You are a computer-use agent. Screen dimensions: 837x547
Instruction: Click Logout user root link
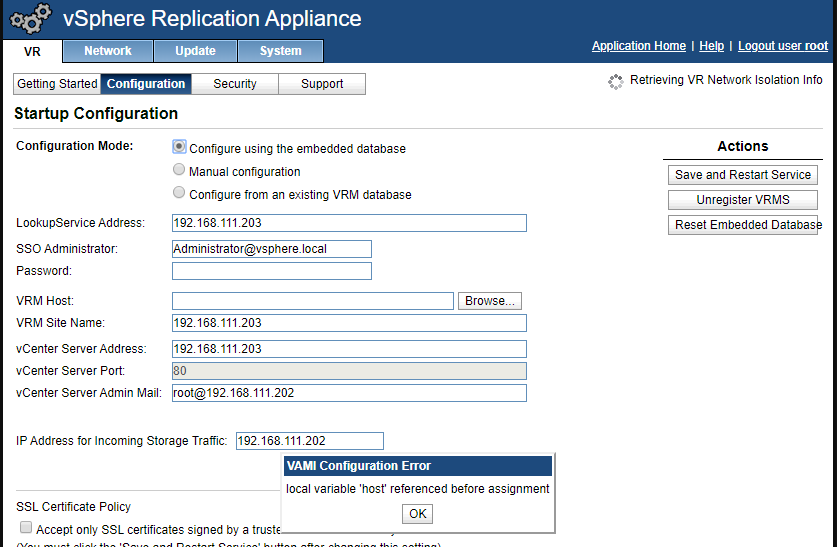783,46
